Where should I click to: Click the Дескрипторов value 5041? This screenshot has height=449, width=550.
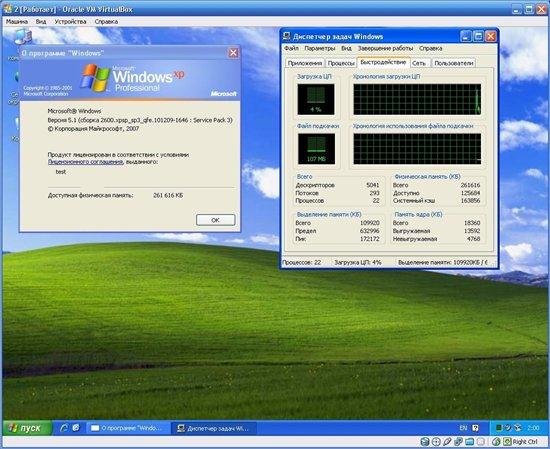373,185
